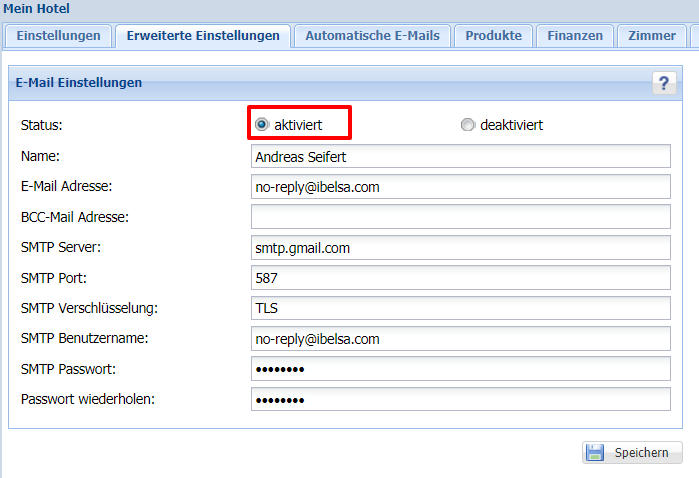The image size is (699, 478).
Task: Select the deaktiviert radio button
Action: pos(467,125)
